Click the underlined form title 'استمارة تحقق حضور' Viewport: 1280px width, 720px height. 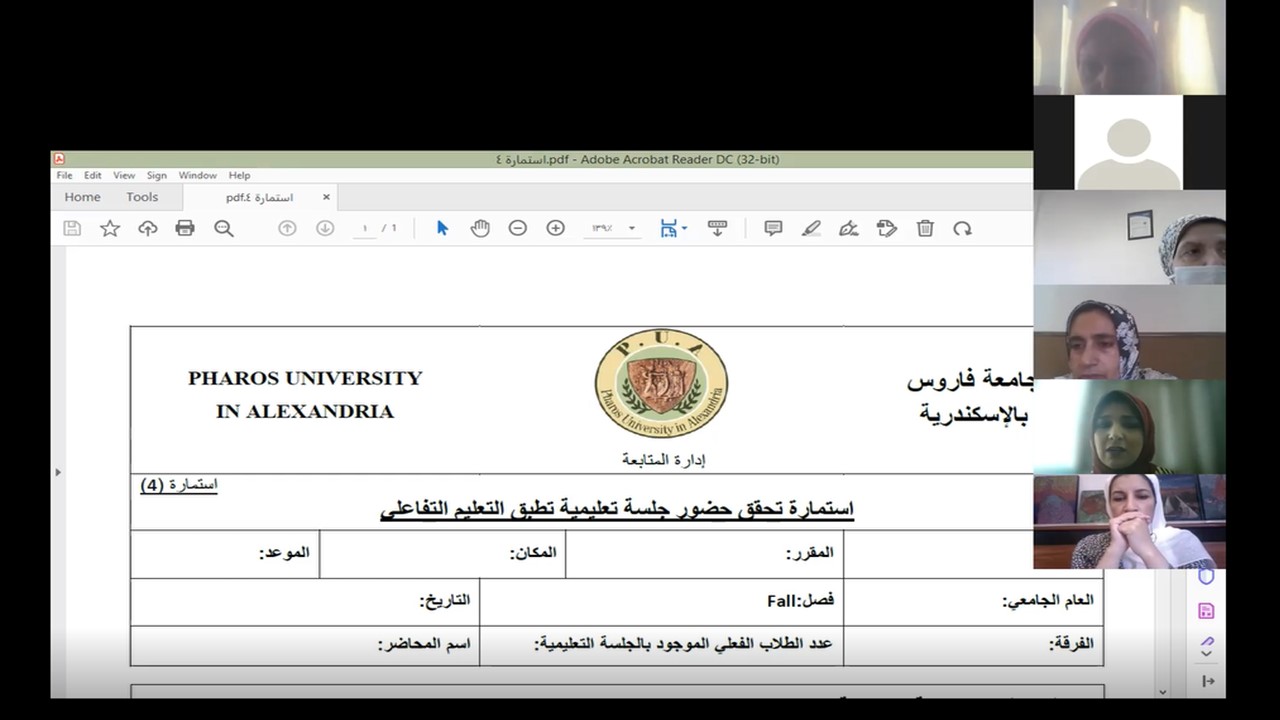617,510
